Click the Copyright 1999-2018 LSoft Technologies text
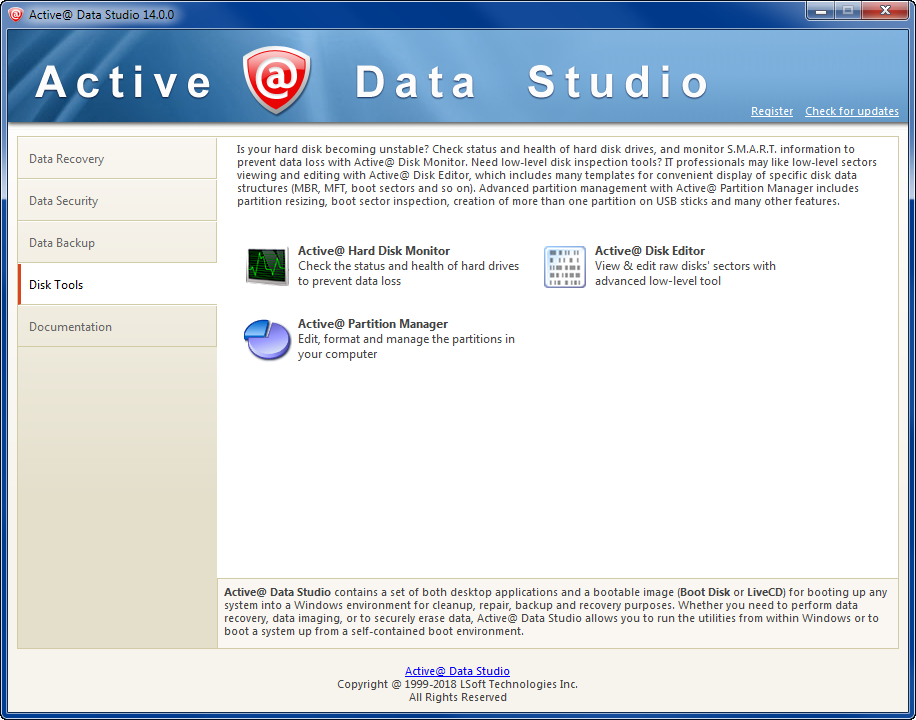Viewport: 916px width, 720px height. pyautogui.click(x=457, y=684)
